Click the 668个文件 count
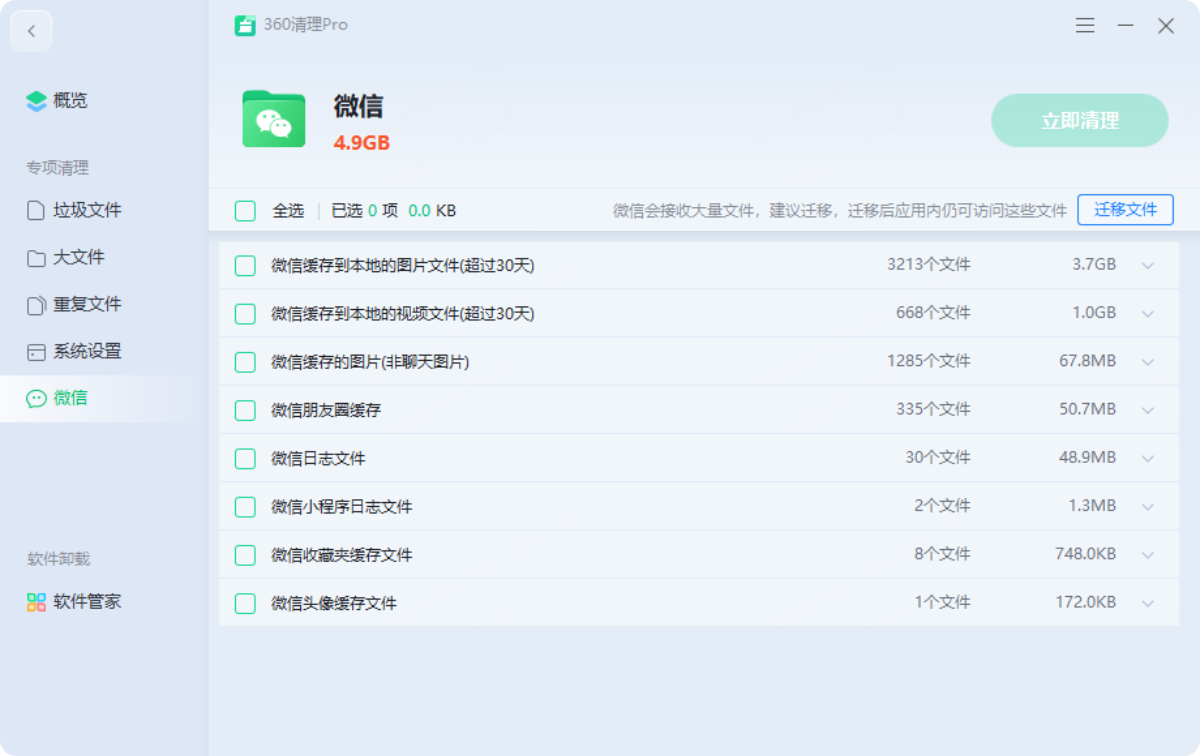The height and width of the screenshot is (756, 1200). pos(933,313)
